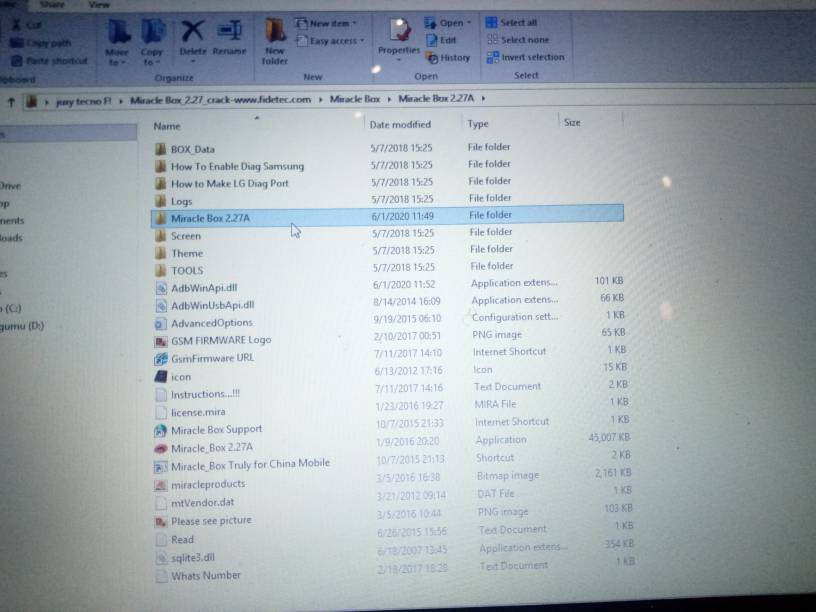Switch to the View ribbon tab
The width and height of the screenshot is (816, 612).
coord(99,5)
